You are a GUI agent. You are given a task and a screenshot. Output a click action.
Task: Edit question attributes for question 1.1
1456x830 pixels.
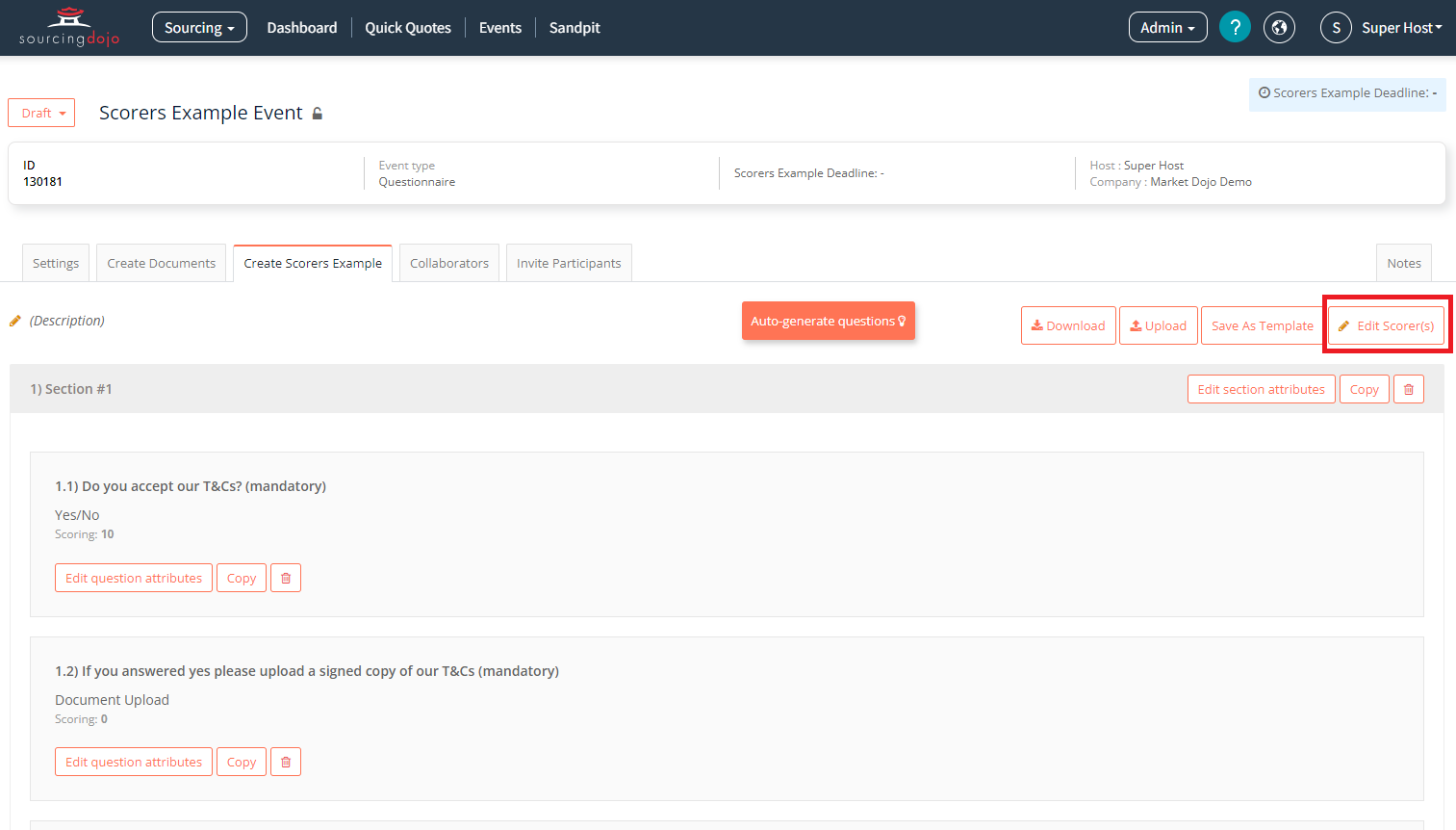(134, 578)
